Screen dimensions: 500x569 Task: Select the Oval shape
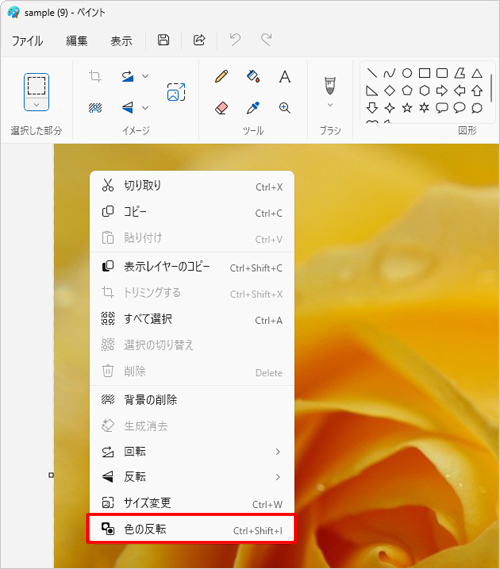407,73
